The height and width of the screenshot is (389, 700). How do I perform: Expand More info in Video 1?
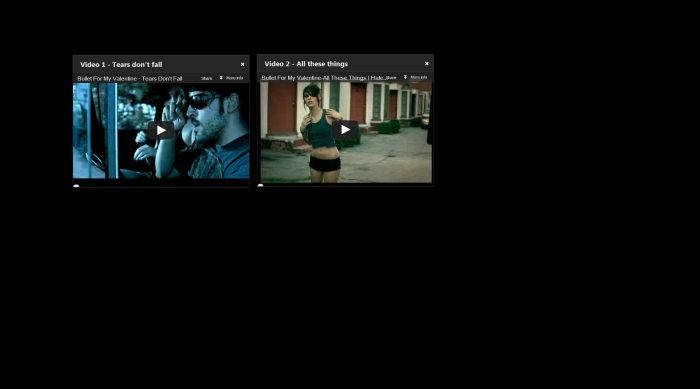click(231, 78)
